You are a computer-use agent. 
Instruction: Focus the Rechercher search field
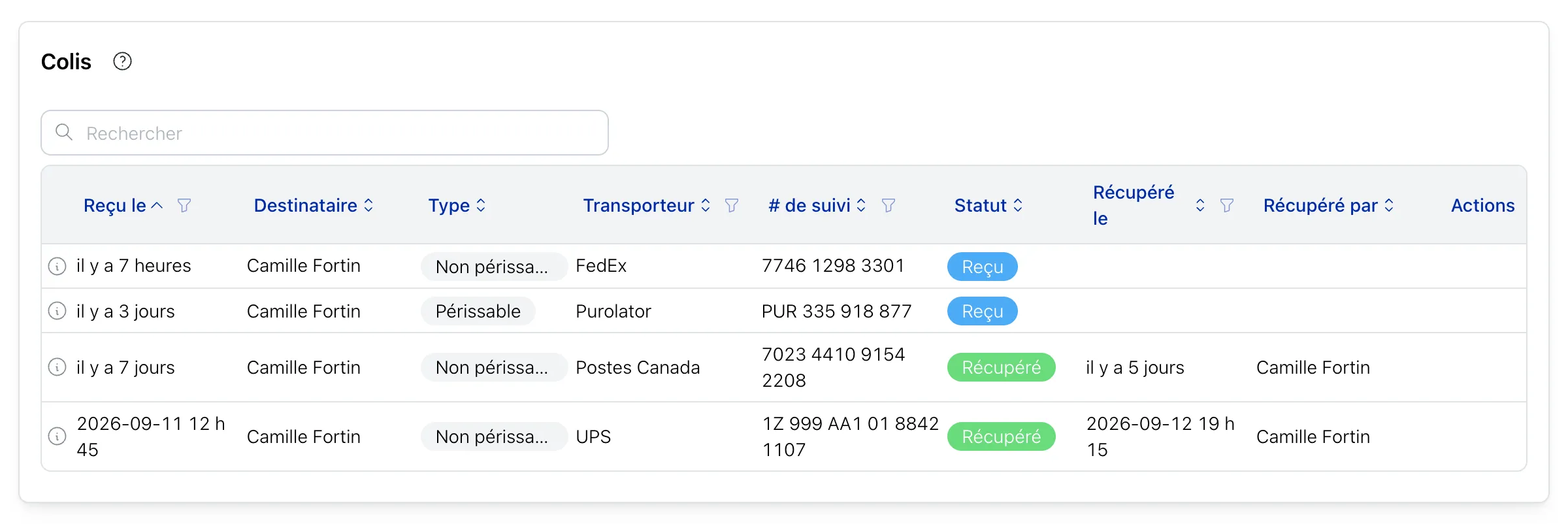325,133
